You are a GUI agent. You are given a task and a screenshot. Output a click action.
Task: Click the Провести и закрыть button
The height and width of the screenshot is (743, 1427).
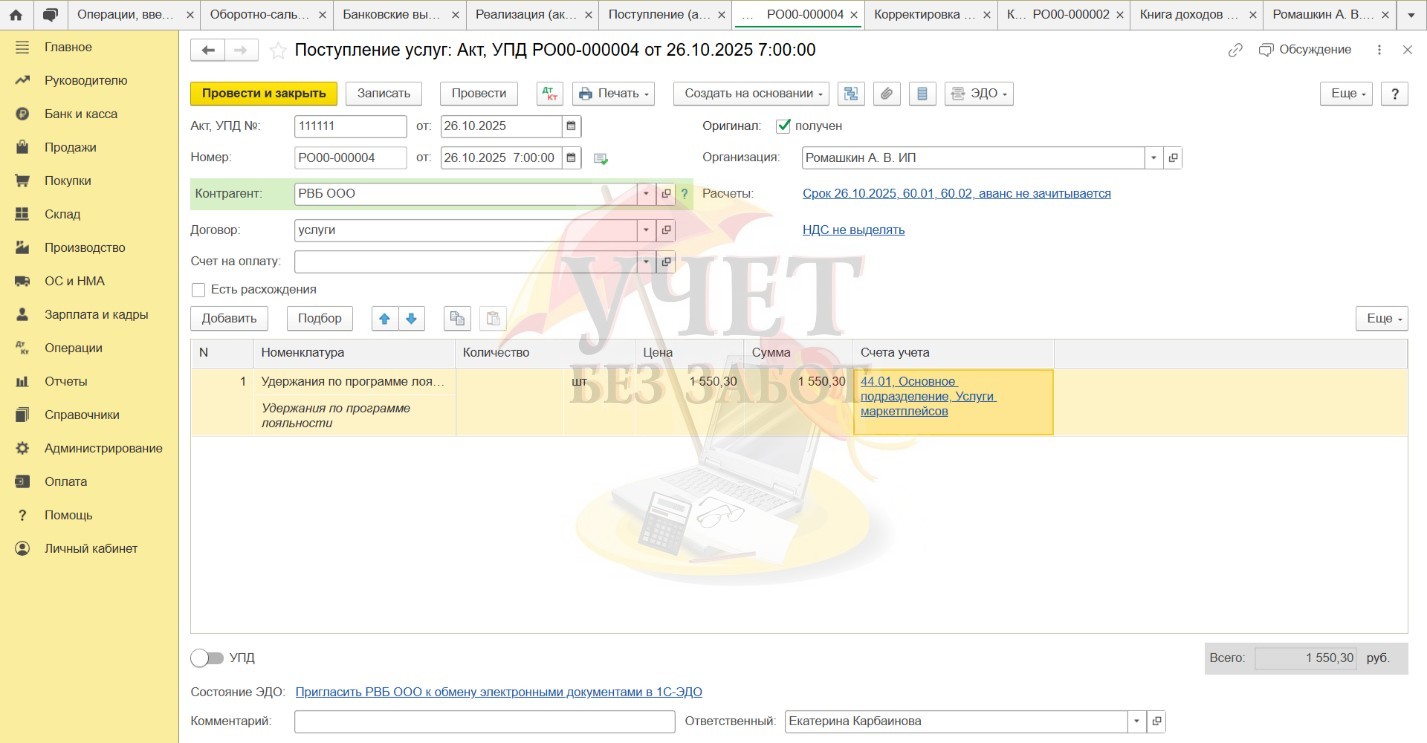point(264,93)
